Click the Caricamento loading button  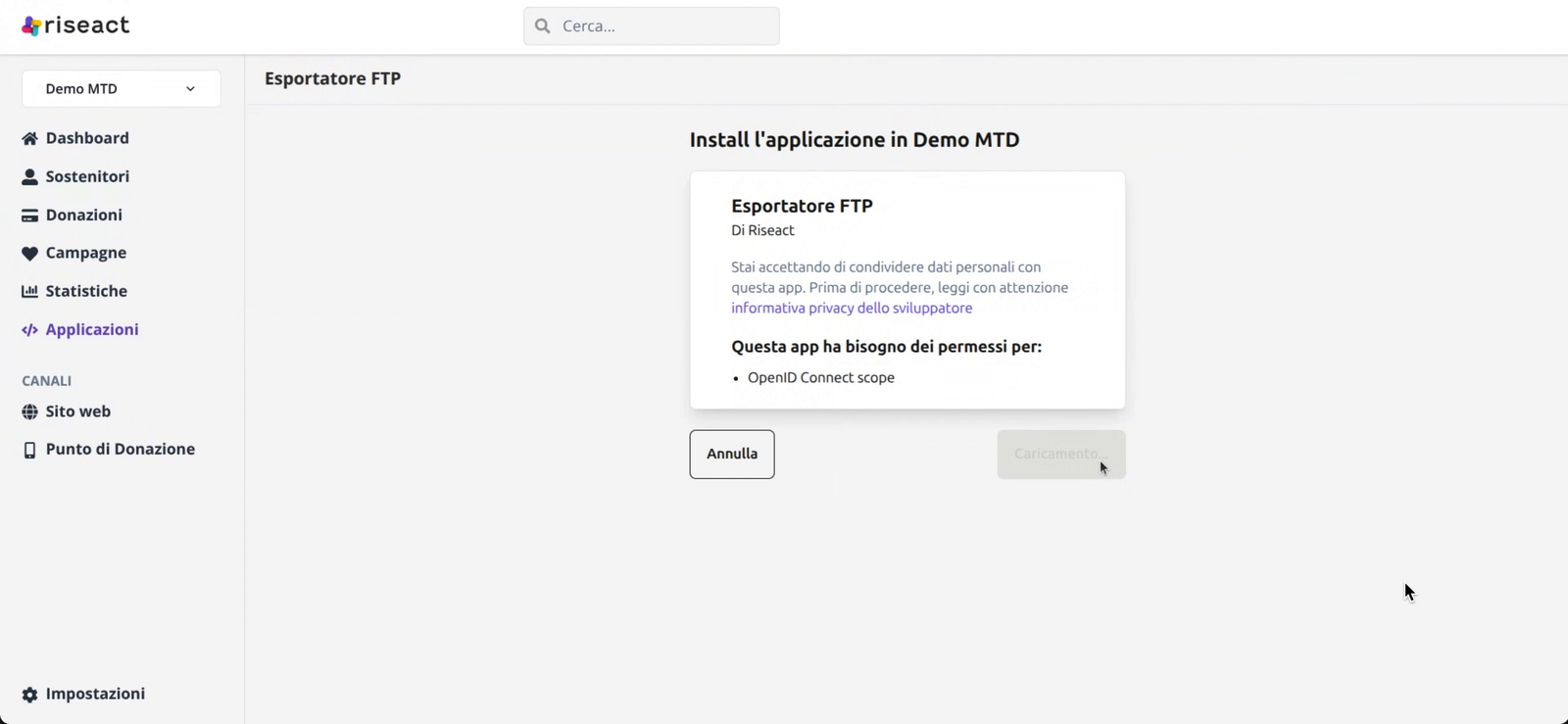pos(1061,455)
